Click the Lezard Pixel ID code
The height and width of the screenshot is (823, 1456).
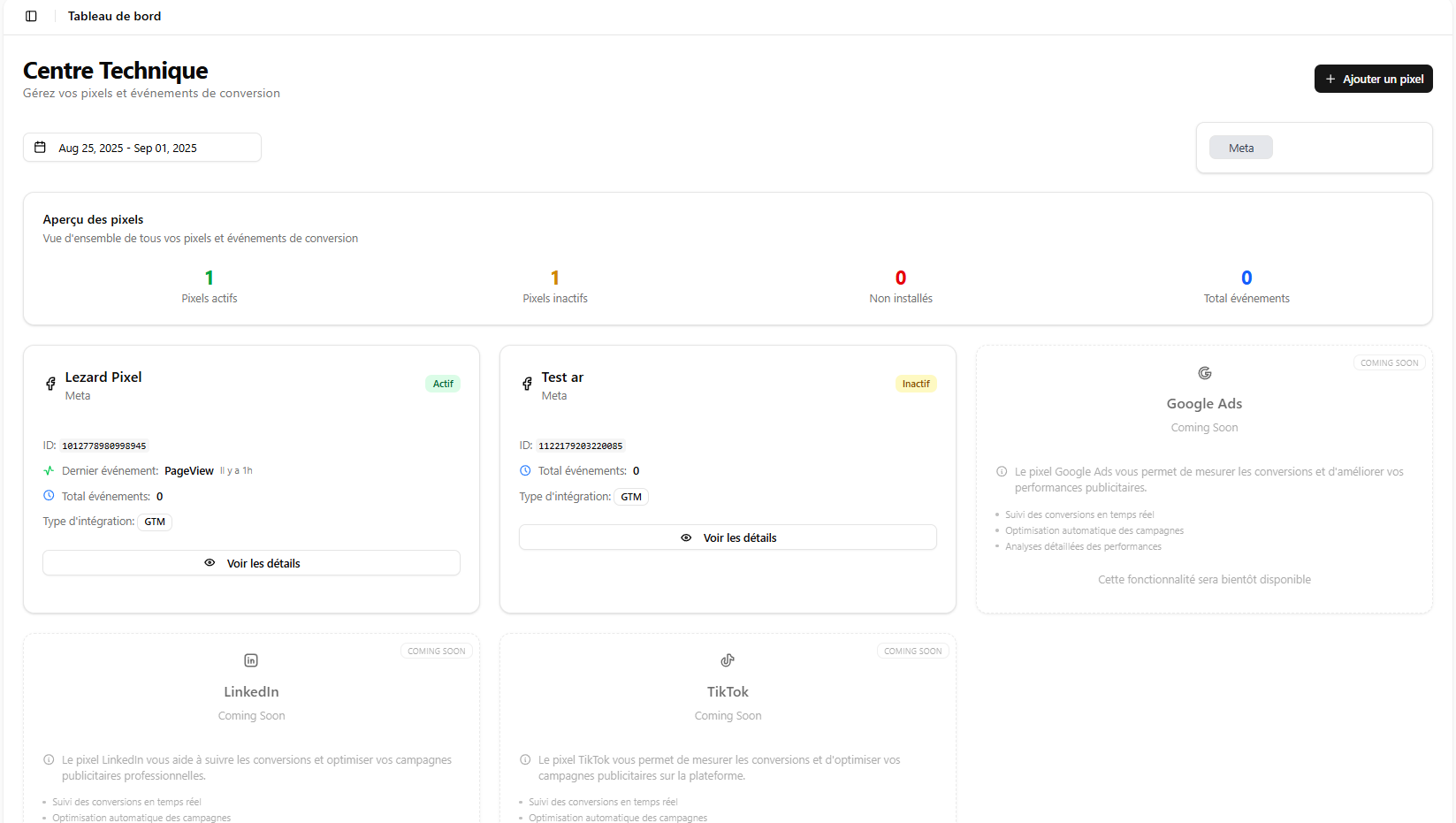[x=104, y=446]
